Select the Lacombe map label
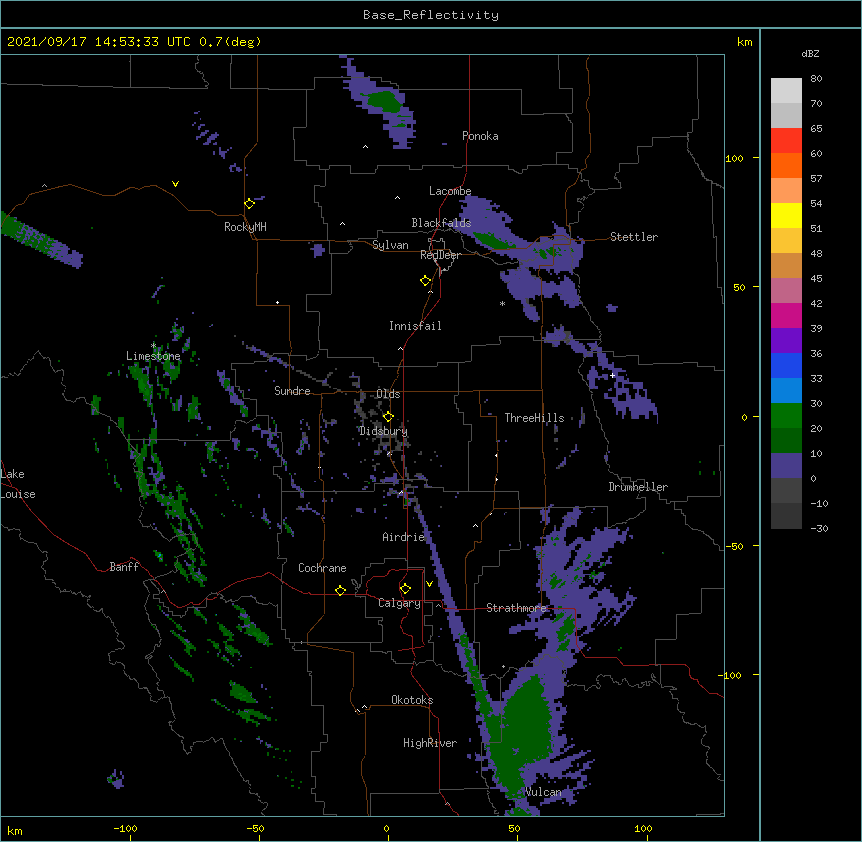862x842 pixels. point(450,191)
